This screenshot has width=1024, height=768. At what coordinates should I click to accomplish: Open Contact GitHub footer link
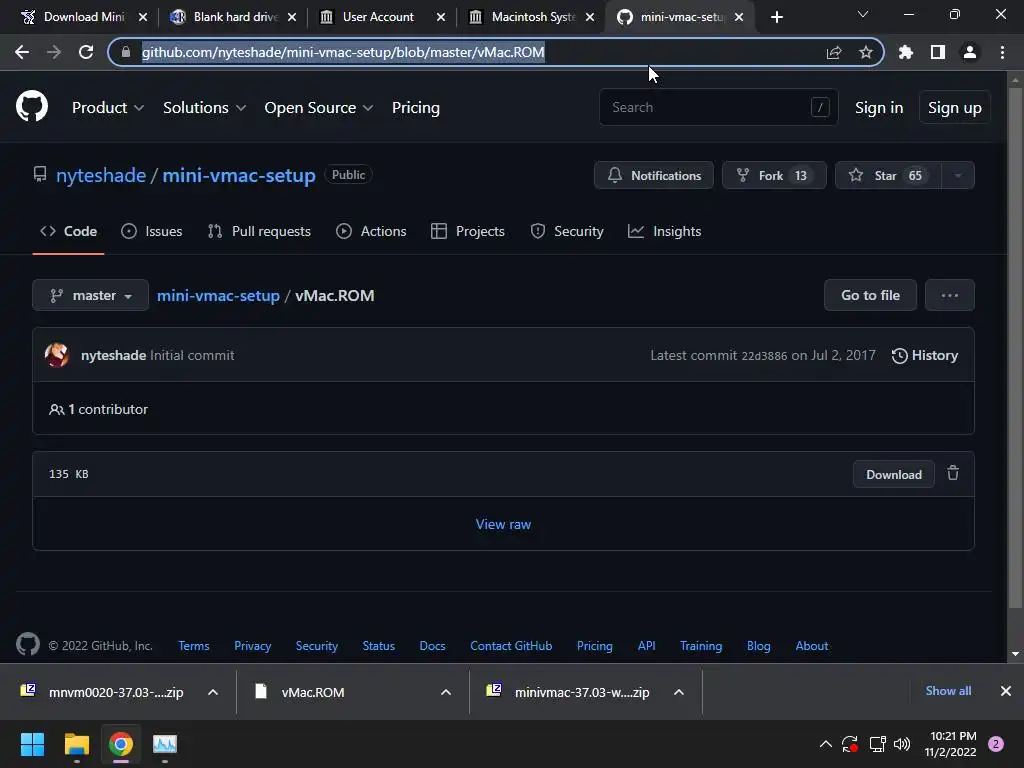tap(511, 645)
